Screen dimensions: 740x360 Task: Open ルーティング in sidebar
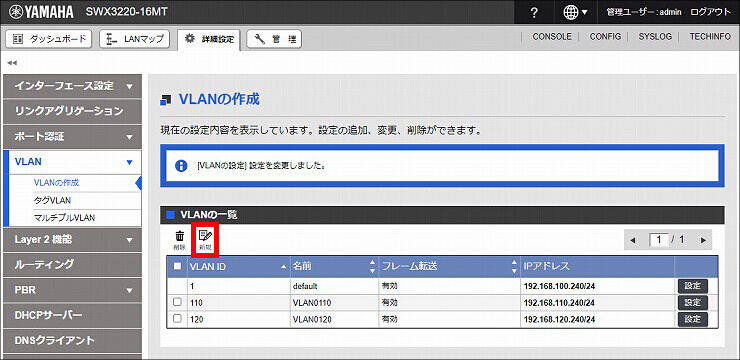pos(72,264)
